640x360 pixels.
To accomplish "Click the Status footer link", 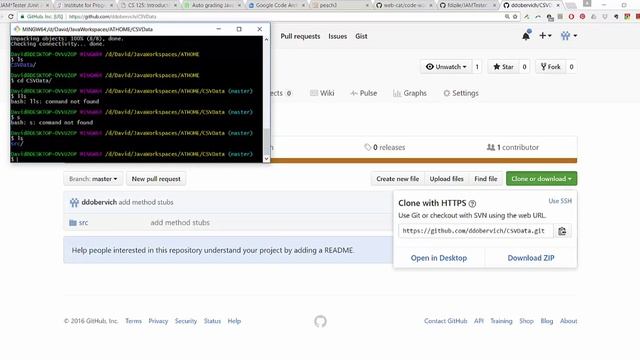I will [212, 321].
